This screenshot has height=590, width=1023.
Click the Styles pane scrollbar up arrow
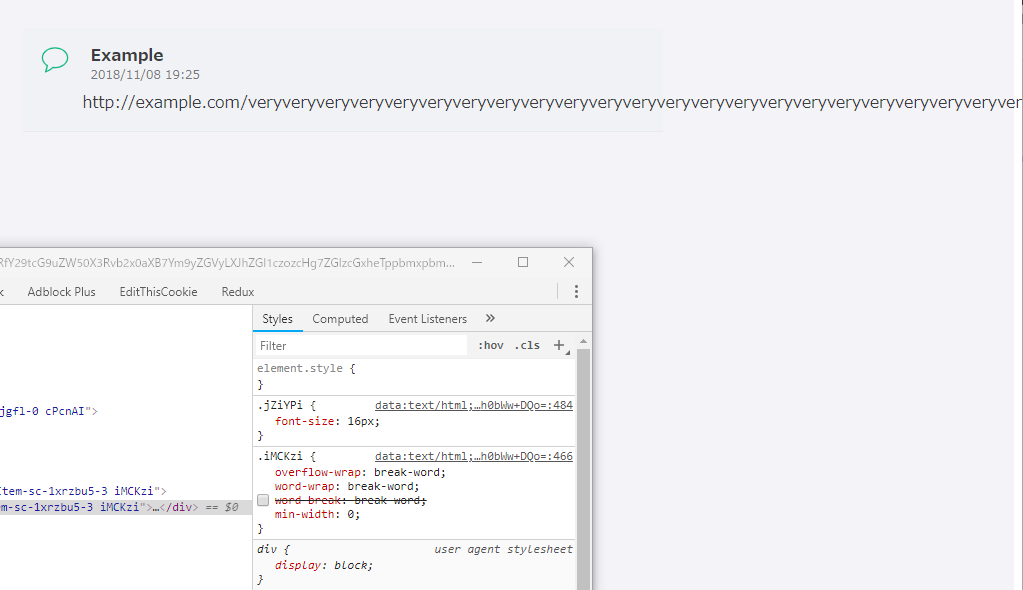583,341
